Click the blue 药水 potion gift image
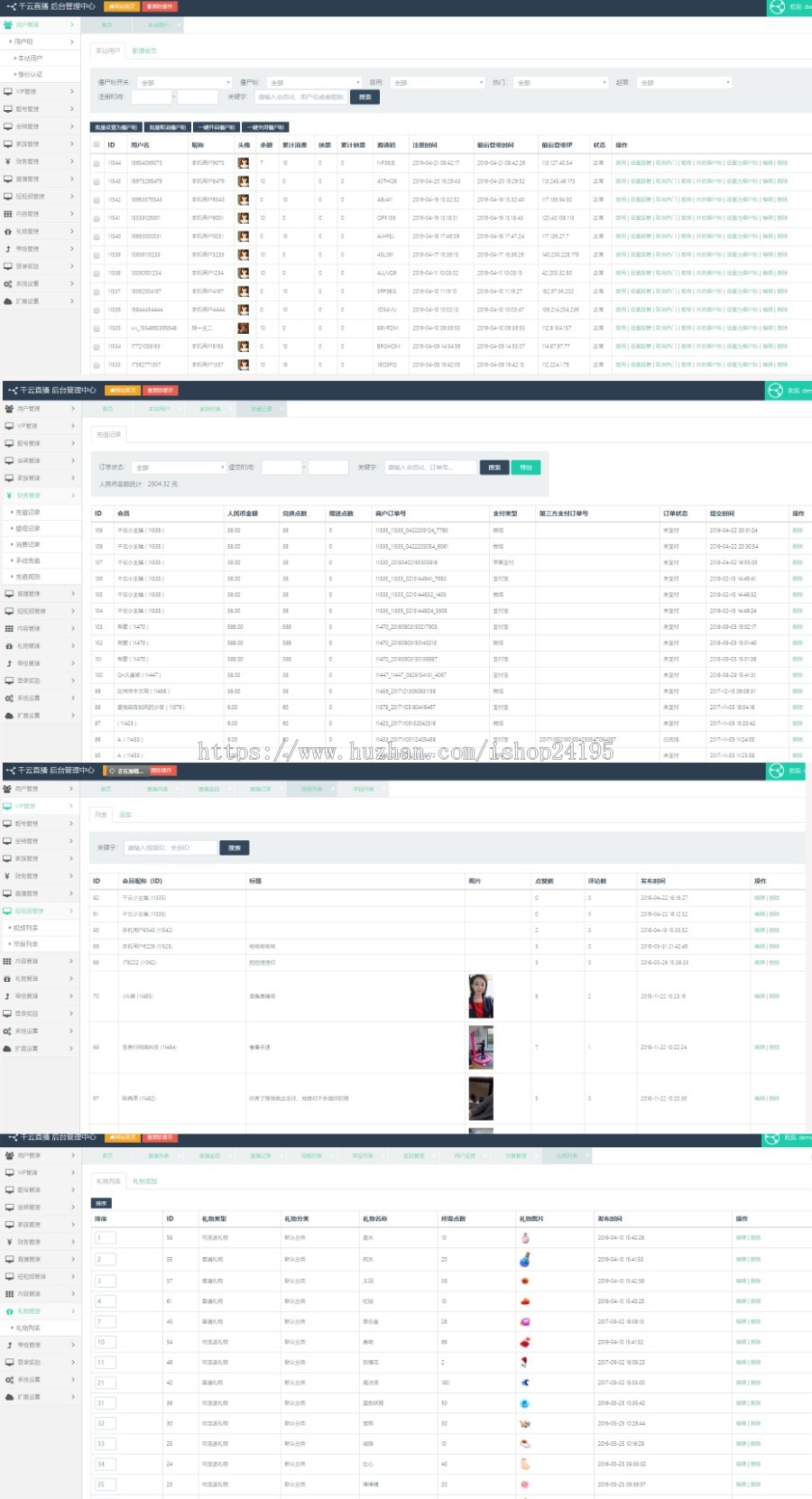Screen dimensions: 812x1499 coord(525,1259)
